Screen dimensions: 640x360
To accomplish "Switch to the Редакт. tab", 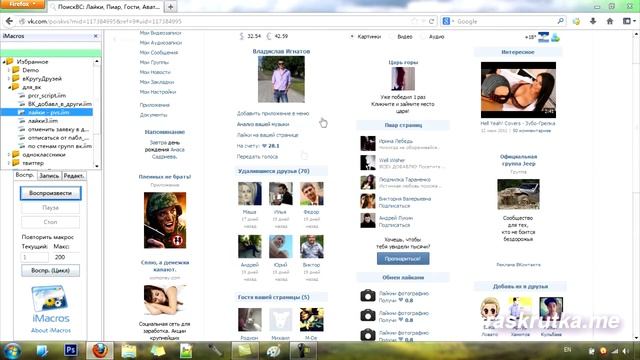I will tap(74, 176).
